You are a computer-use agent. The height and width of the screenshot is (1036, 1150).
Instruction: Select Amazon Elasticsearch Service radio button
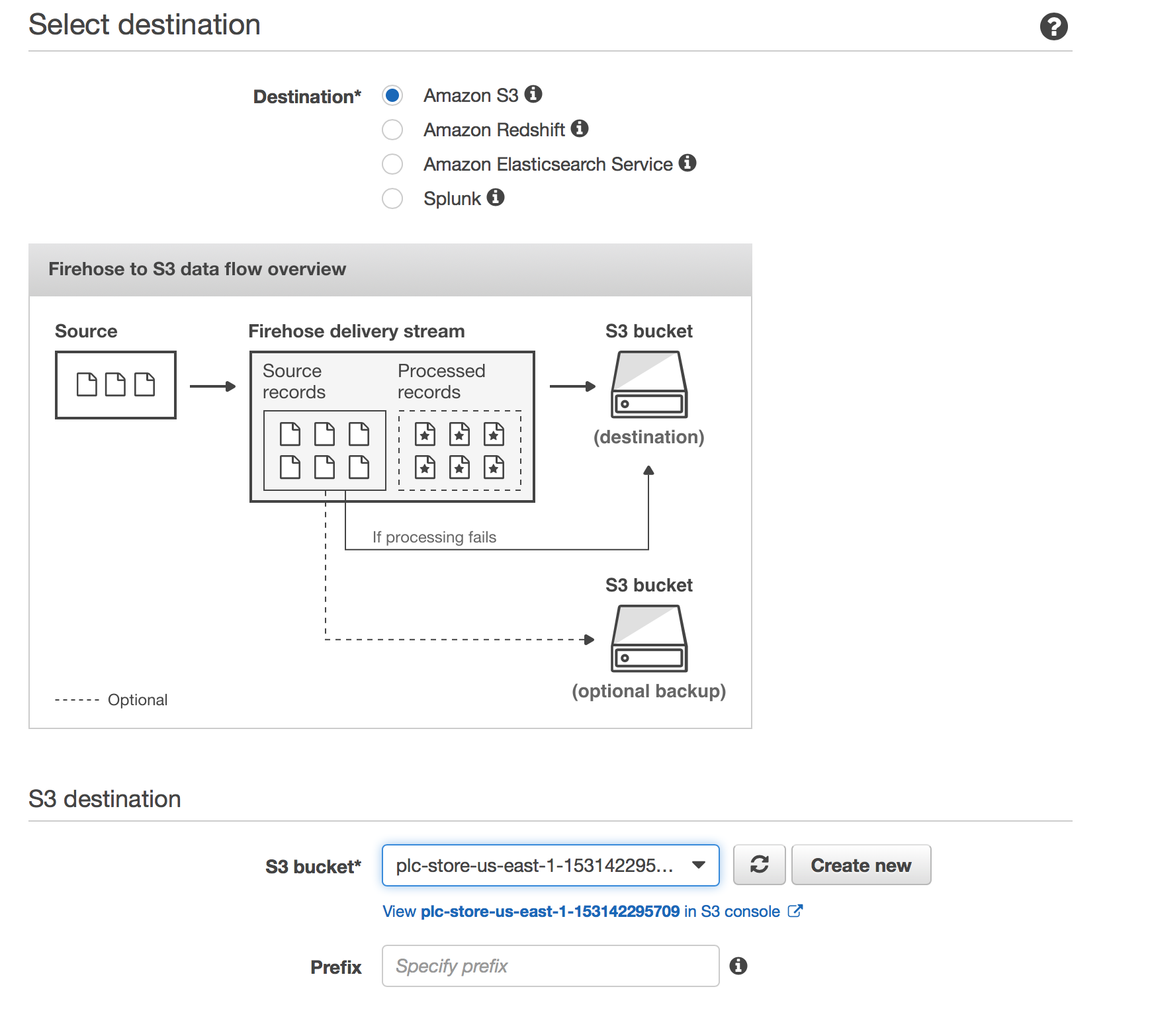pyautogui.click(x=392, y=164)
